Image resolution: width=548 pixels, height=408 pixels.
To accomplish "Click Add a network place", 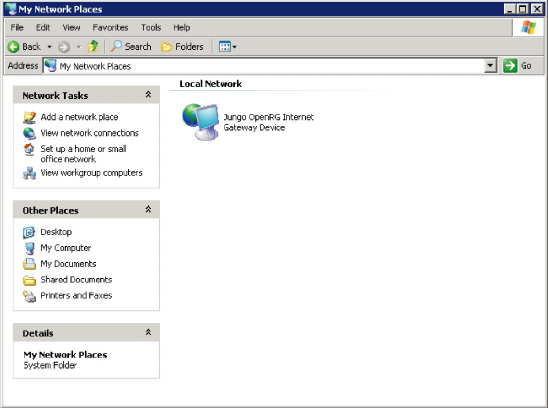I will [79, 117].
